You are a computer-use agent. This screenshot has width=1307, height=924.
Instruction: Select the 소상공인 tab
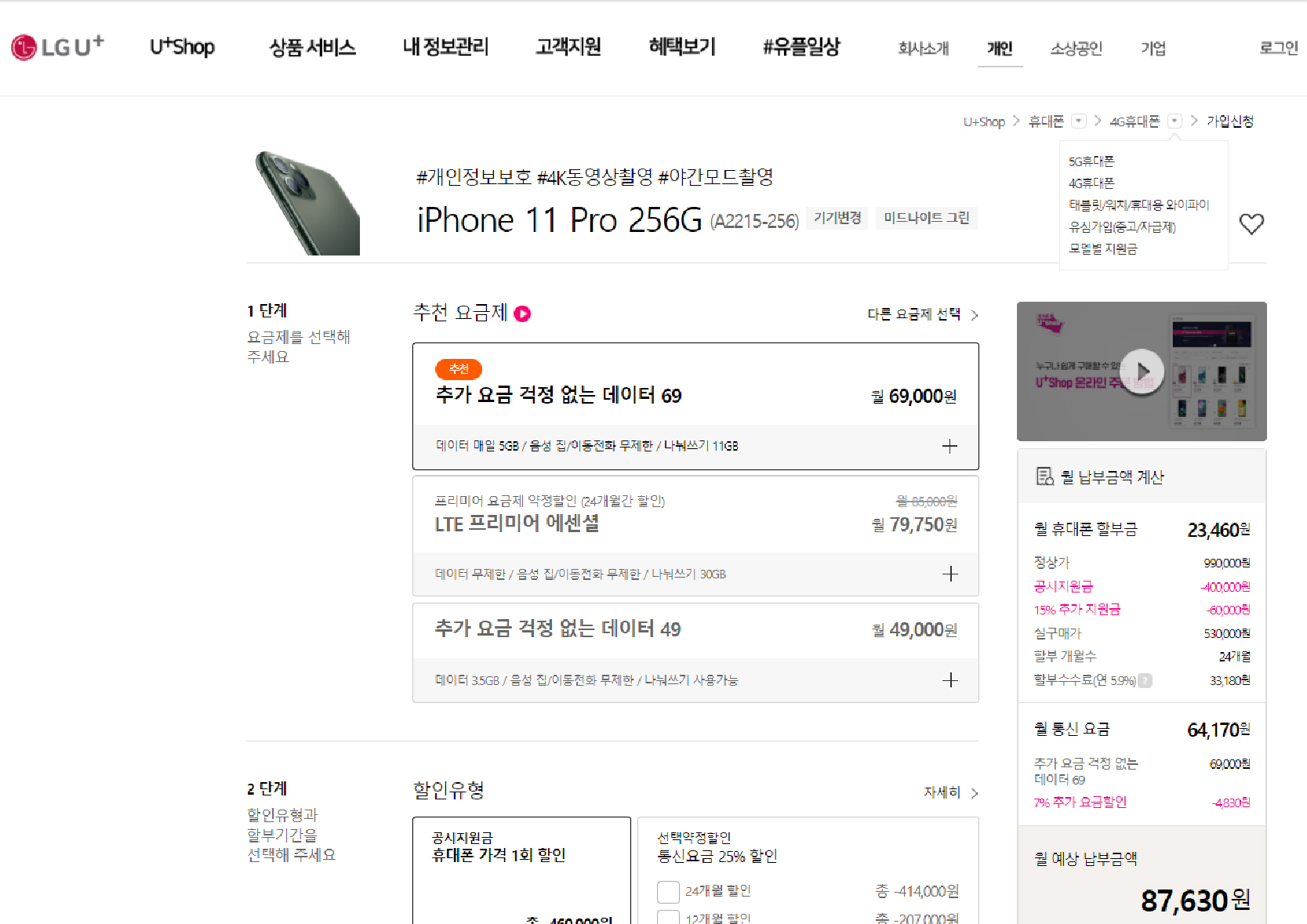(1076, 49)
